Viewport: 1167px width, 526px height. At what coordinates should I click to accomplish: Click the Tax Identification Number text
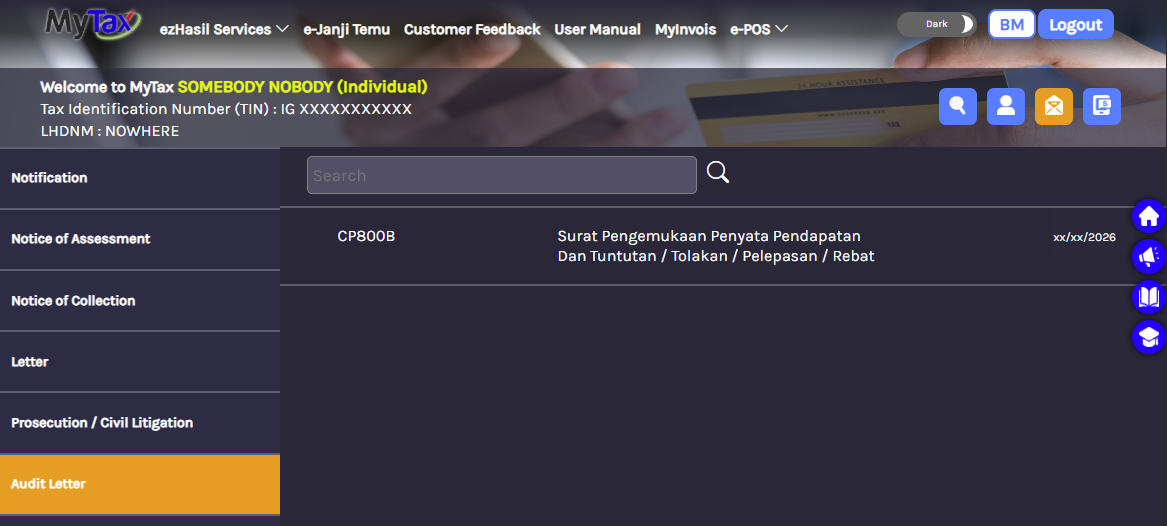(226, 109)
